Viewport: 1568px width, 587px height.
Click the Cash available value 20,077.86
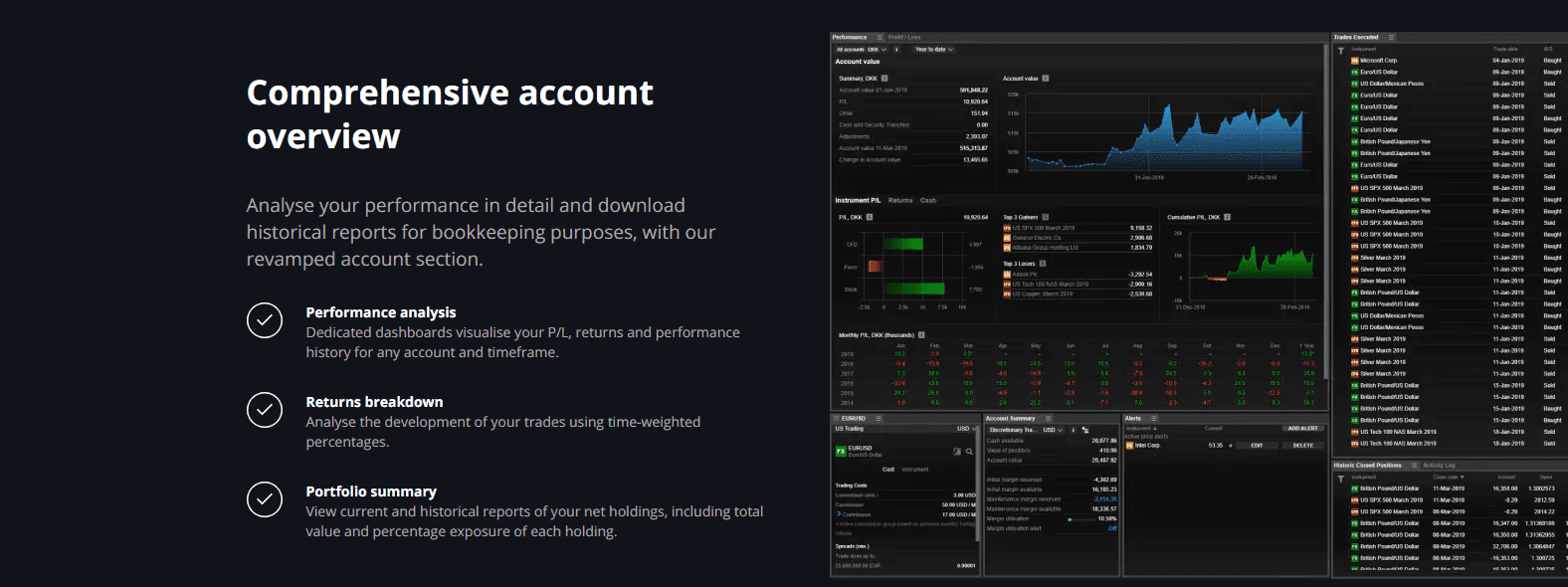click(1104, 441)
